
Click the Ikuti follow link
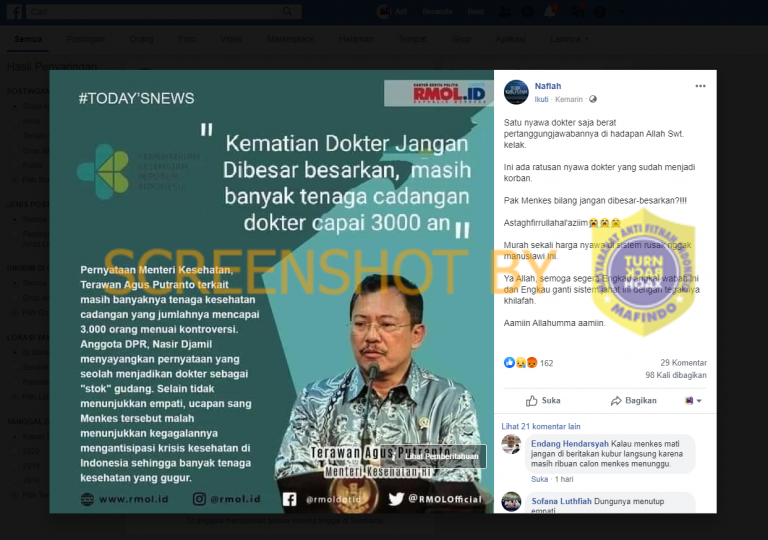coord(541,99)
